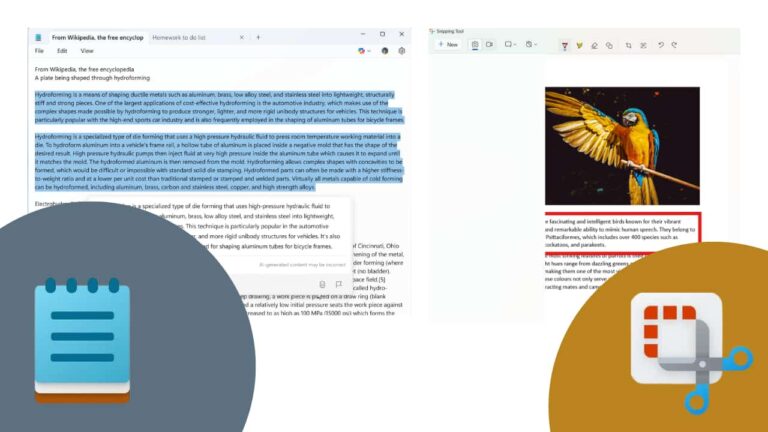The height and width of the screenshot is (432, 768).
Task: Click 'AI-generated content may be incorrect' notice
Action: point(302,265)
